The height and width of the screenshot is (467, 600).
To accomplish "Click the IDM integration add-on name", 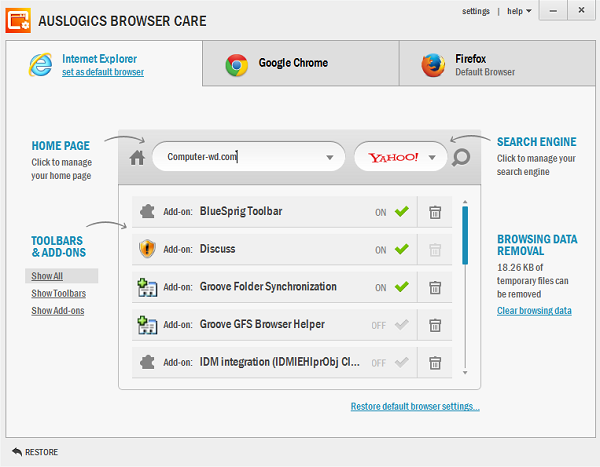I will (x=280, y=362).
